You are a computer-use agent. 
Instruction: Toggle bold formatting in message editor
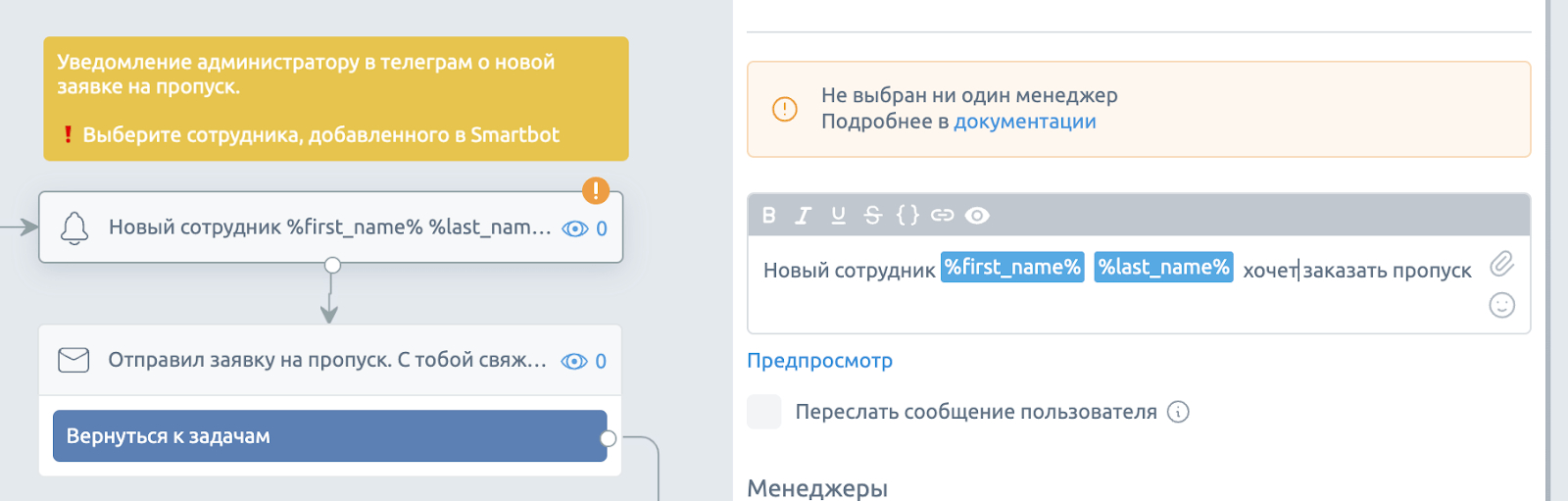pos(769,216)
